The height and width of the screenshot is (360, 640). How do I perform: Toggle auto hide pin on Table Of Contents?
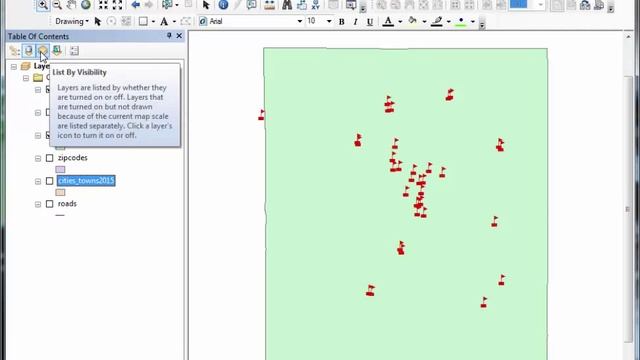tap(169, 36)
